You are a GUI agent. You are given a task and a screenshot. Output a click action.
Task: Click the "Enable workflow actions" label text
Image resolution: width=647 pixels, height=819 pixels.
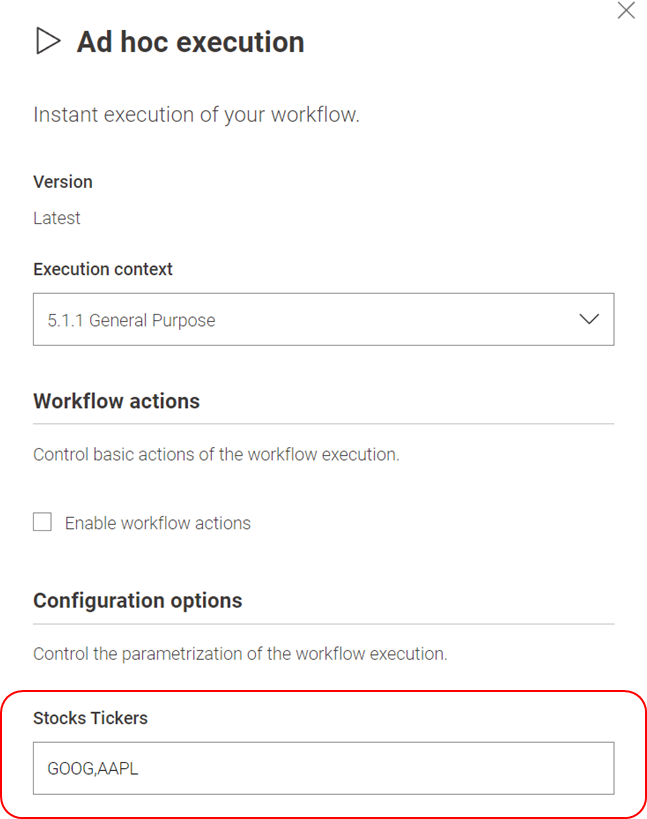click(157, 523)
